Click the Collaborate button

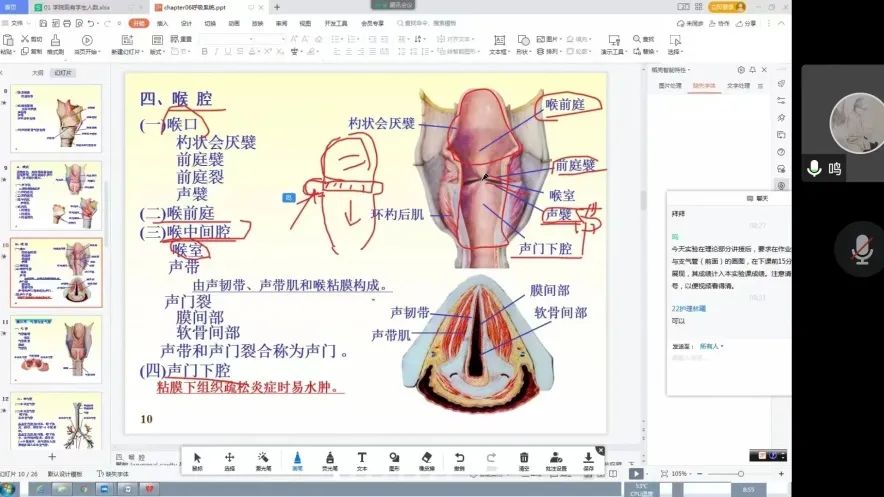[x=719, y=23]
